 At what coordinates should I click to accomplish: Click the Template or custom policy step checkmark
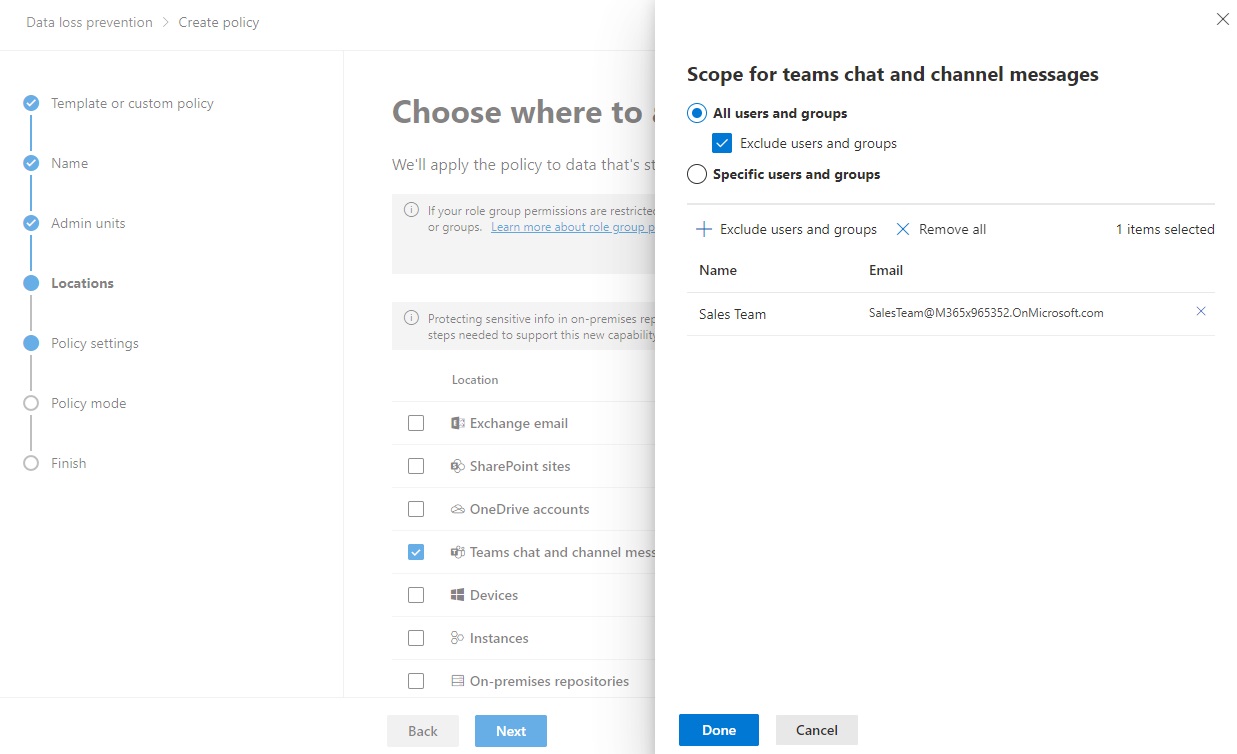pyautogui.click(x=31, y=103)
